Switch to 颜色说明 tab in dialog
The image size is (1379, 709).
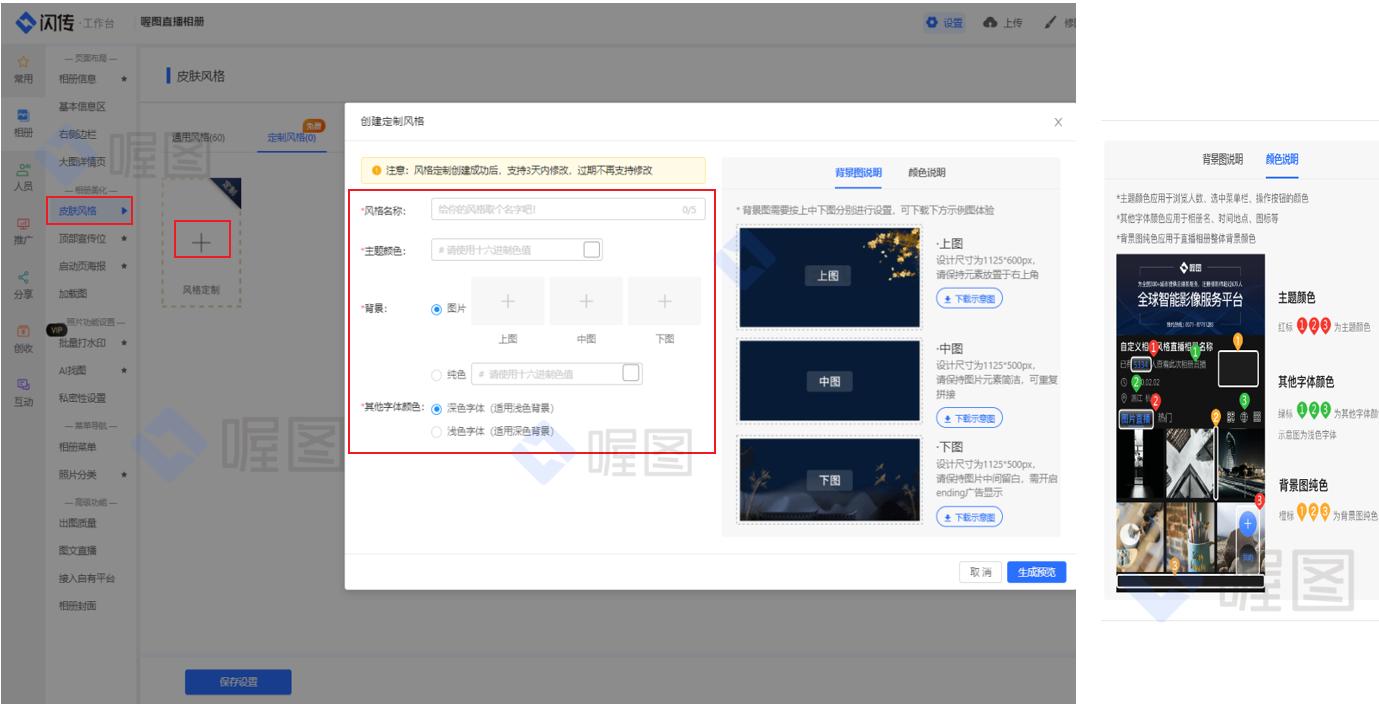click(926, 172)
